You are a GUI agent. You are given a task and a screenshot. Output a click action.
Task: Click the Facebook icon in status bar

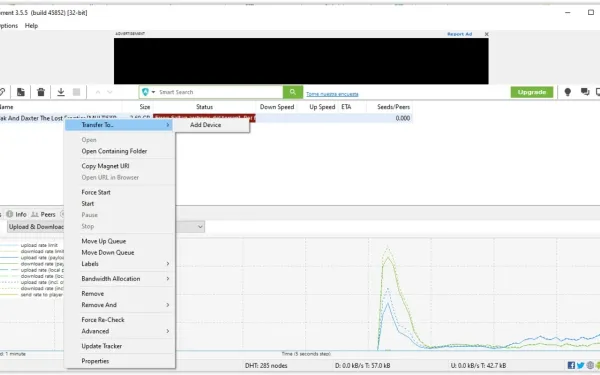pos(571,365)
